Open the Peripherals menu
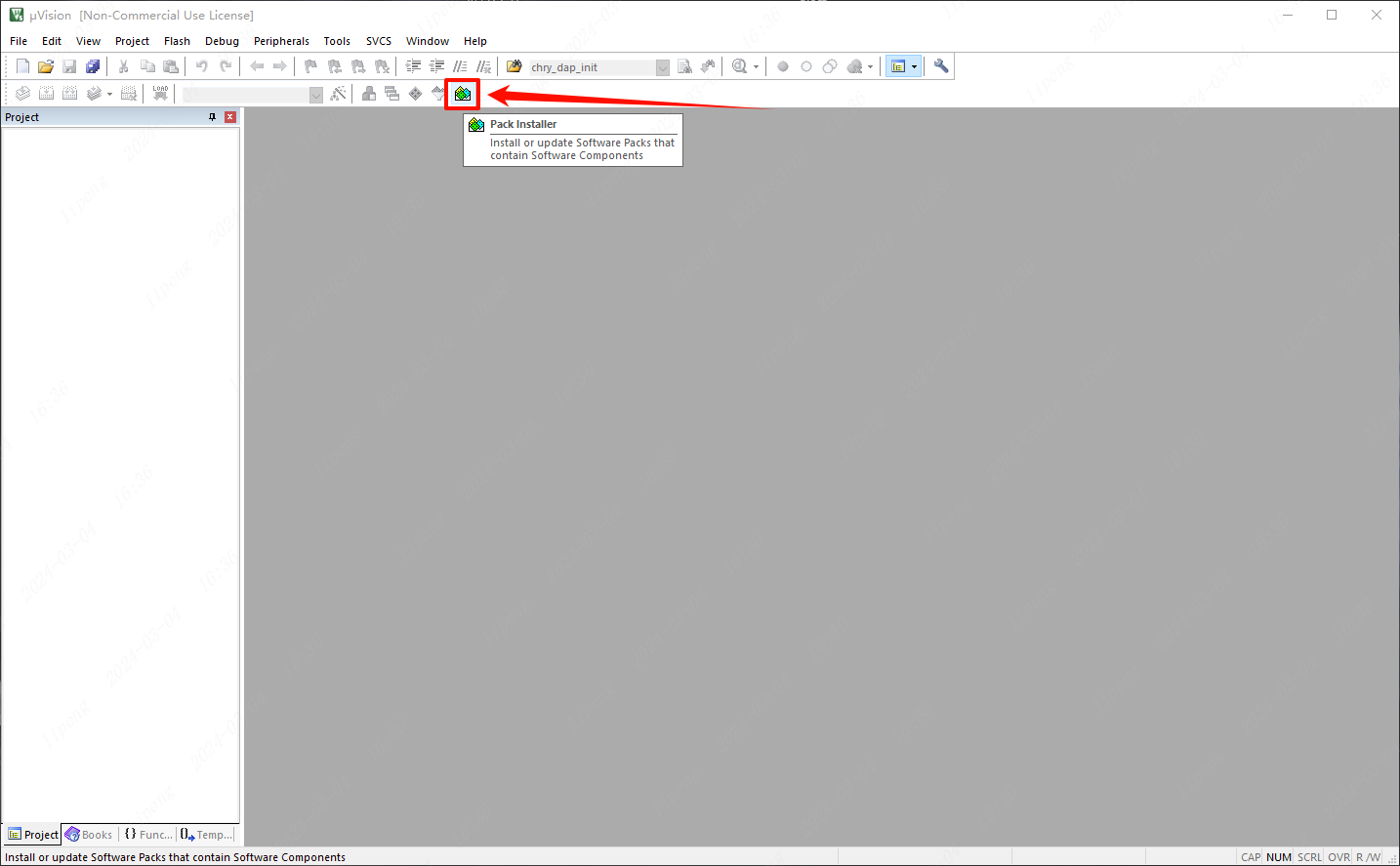The image size is (1400, 866). point(281,41)
